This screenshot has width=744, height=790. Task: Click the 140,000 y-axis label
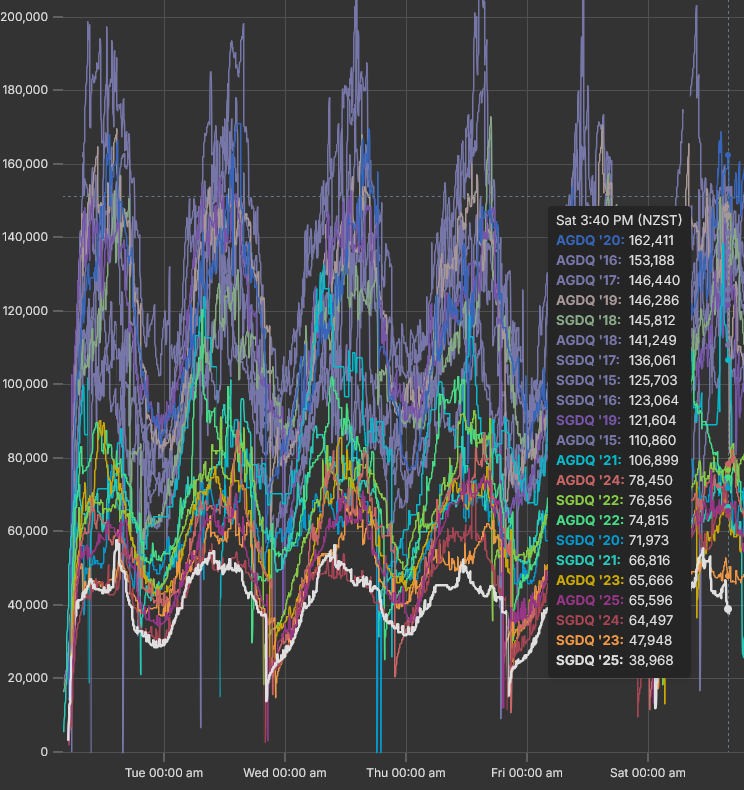[25, 237]
